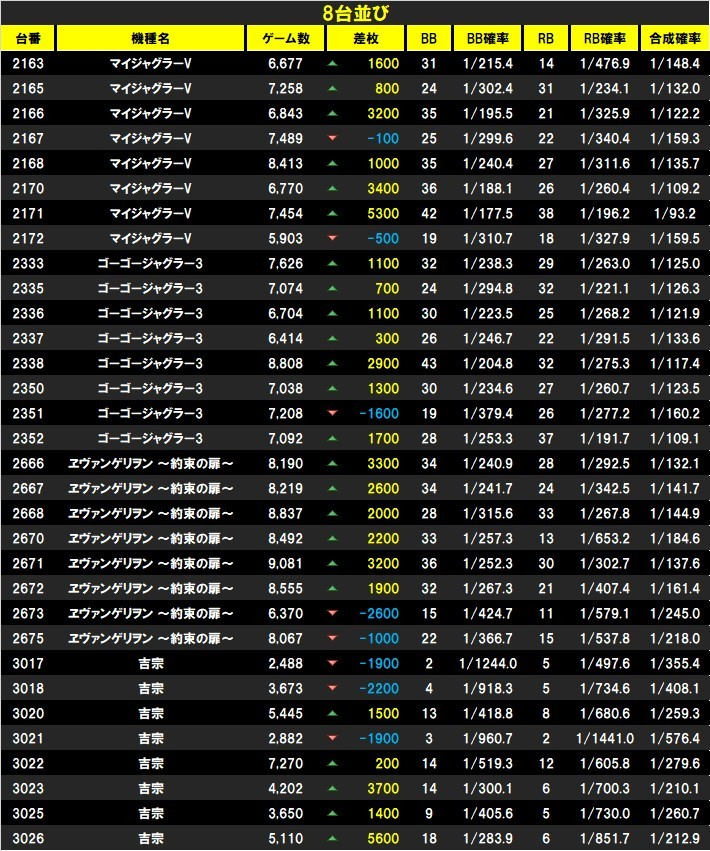This screenshot has width=710, height=851.
Task: Click the green up arrow in row 2170
Action: 333,188
